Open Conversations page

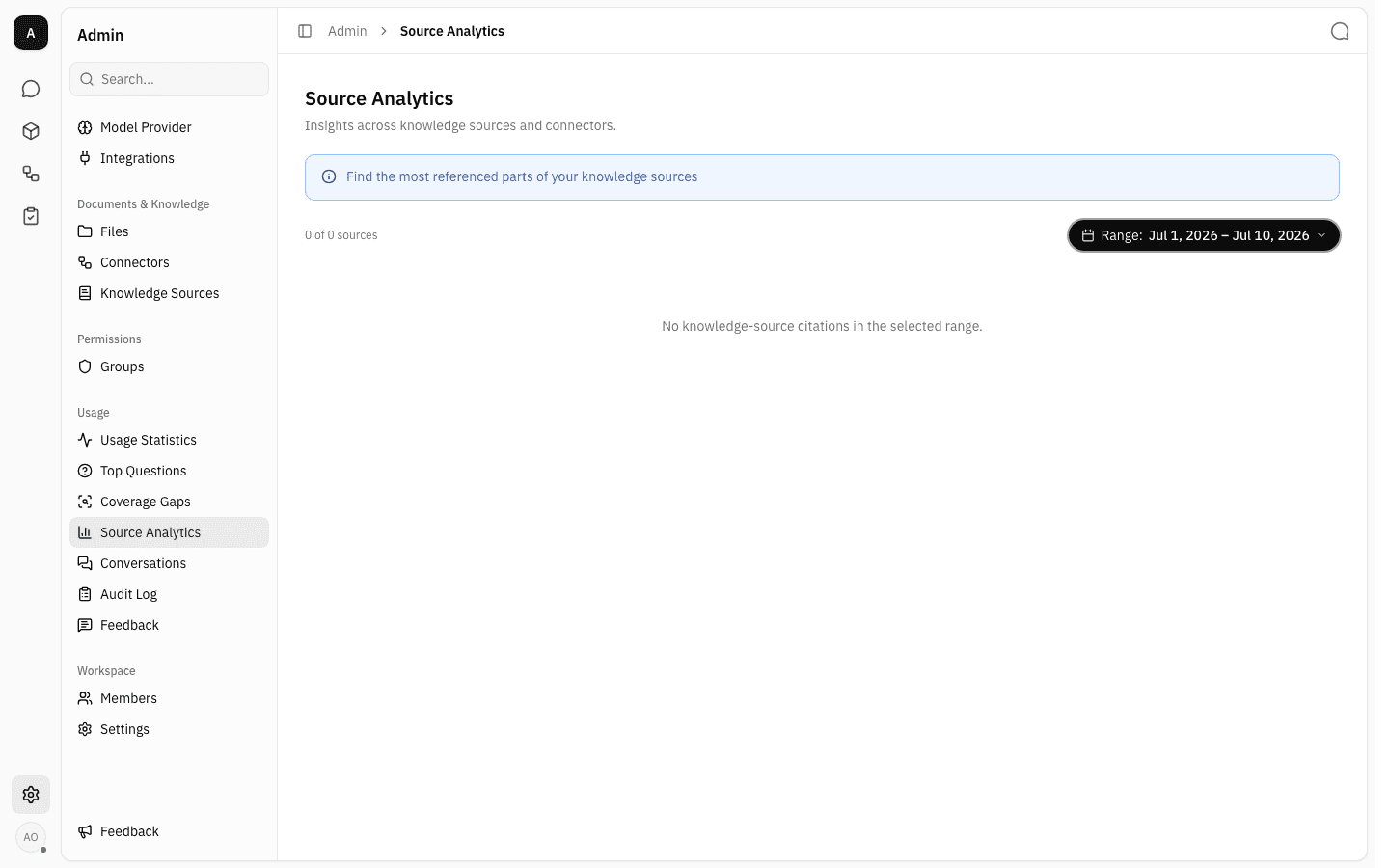[169, 563]
